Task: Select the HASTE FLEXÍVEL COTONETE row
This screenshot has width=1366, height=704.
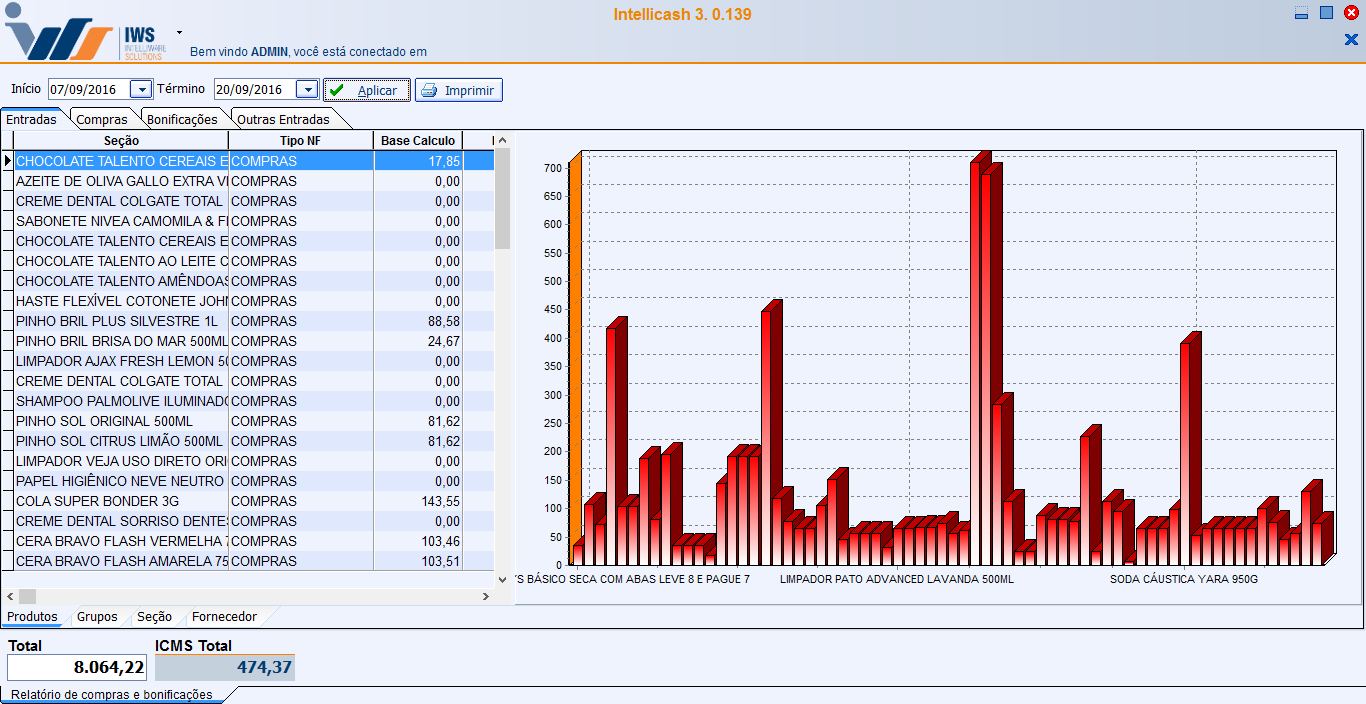Action: coord(254,301)
